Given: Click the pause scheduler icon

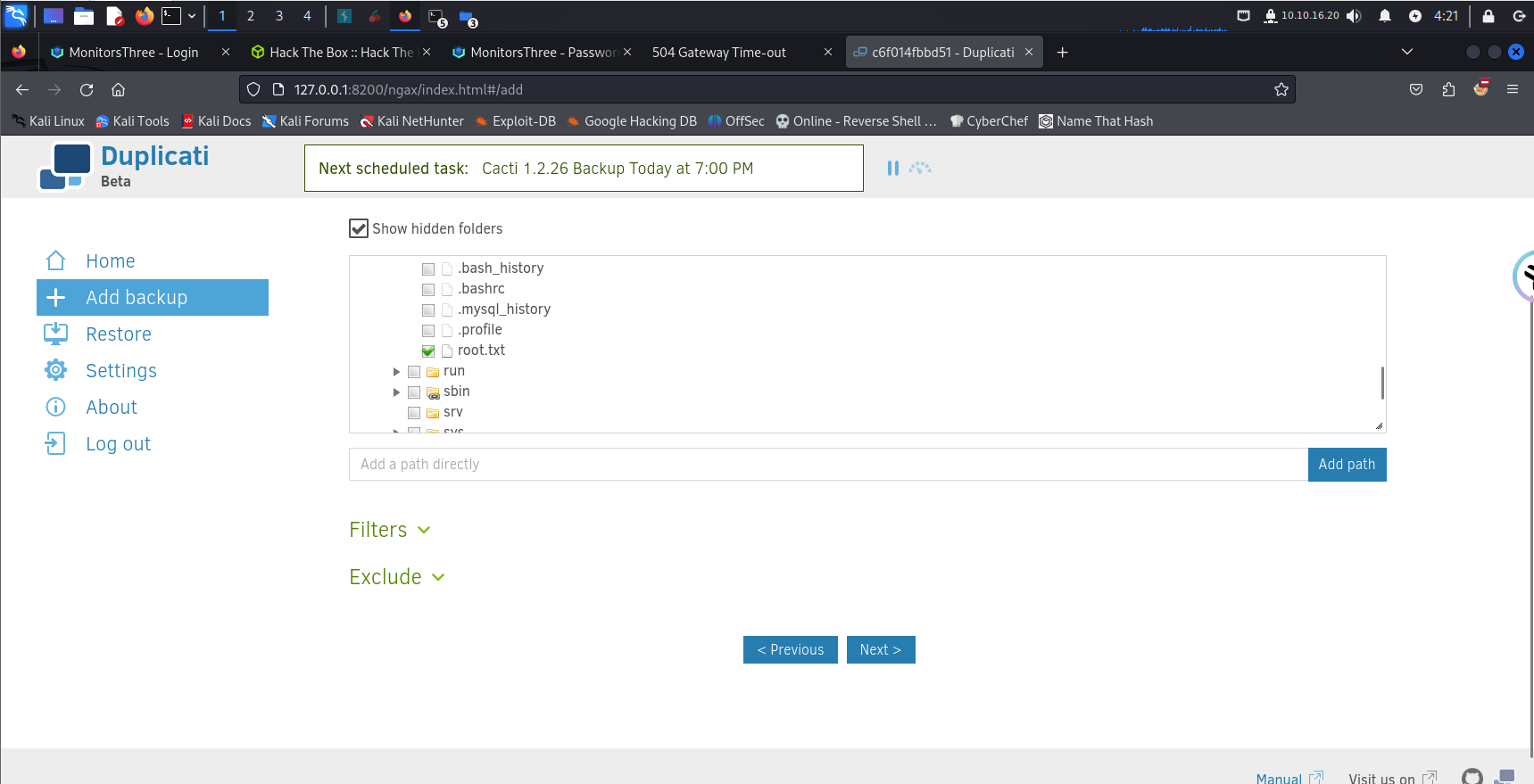Looking at the screenshot, I should click(x=892, y=168).
